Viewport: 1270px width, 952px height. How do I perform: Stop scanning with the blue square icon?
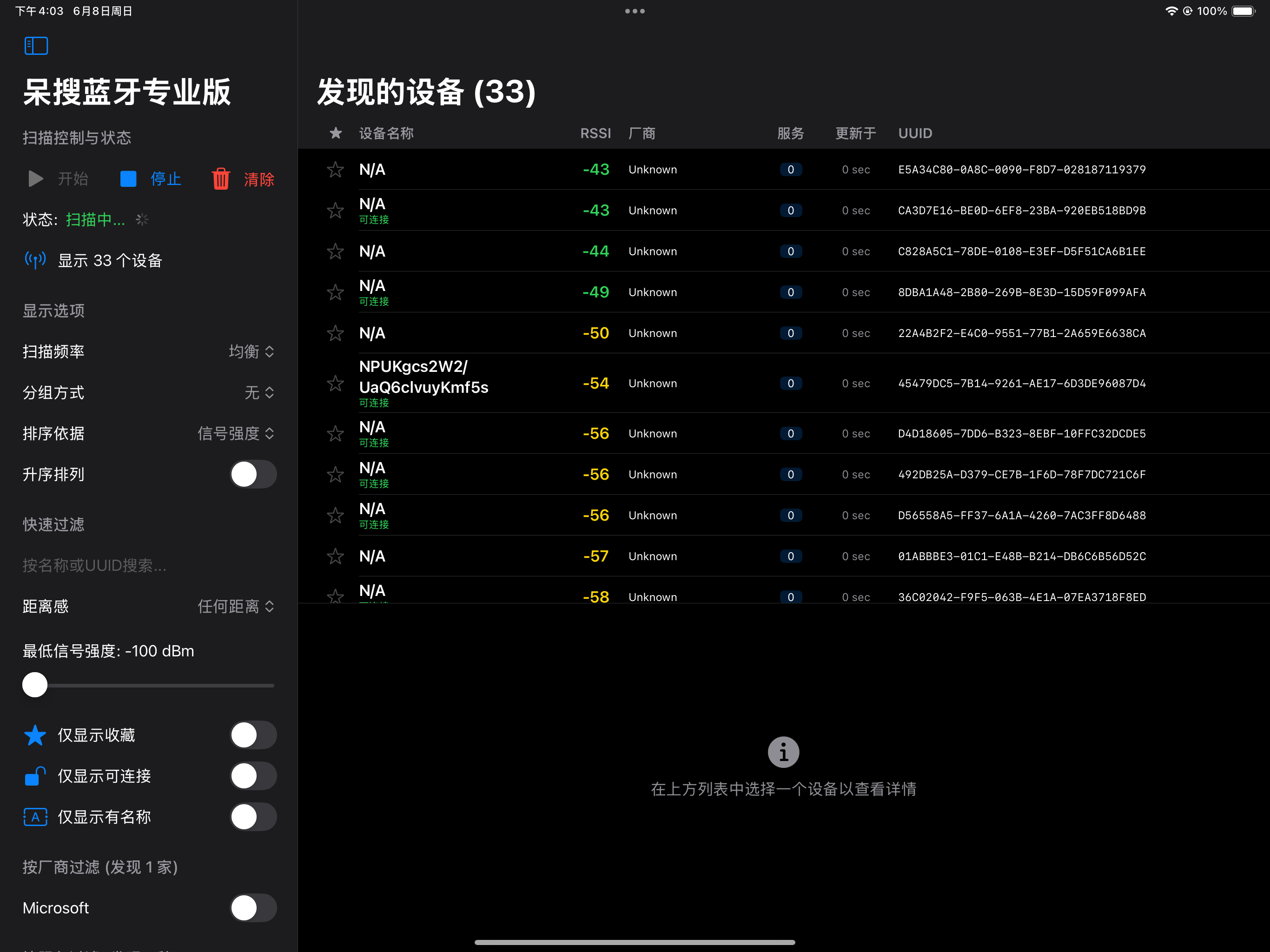128,179
